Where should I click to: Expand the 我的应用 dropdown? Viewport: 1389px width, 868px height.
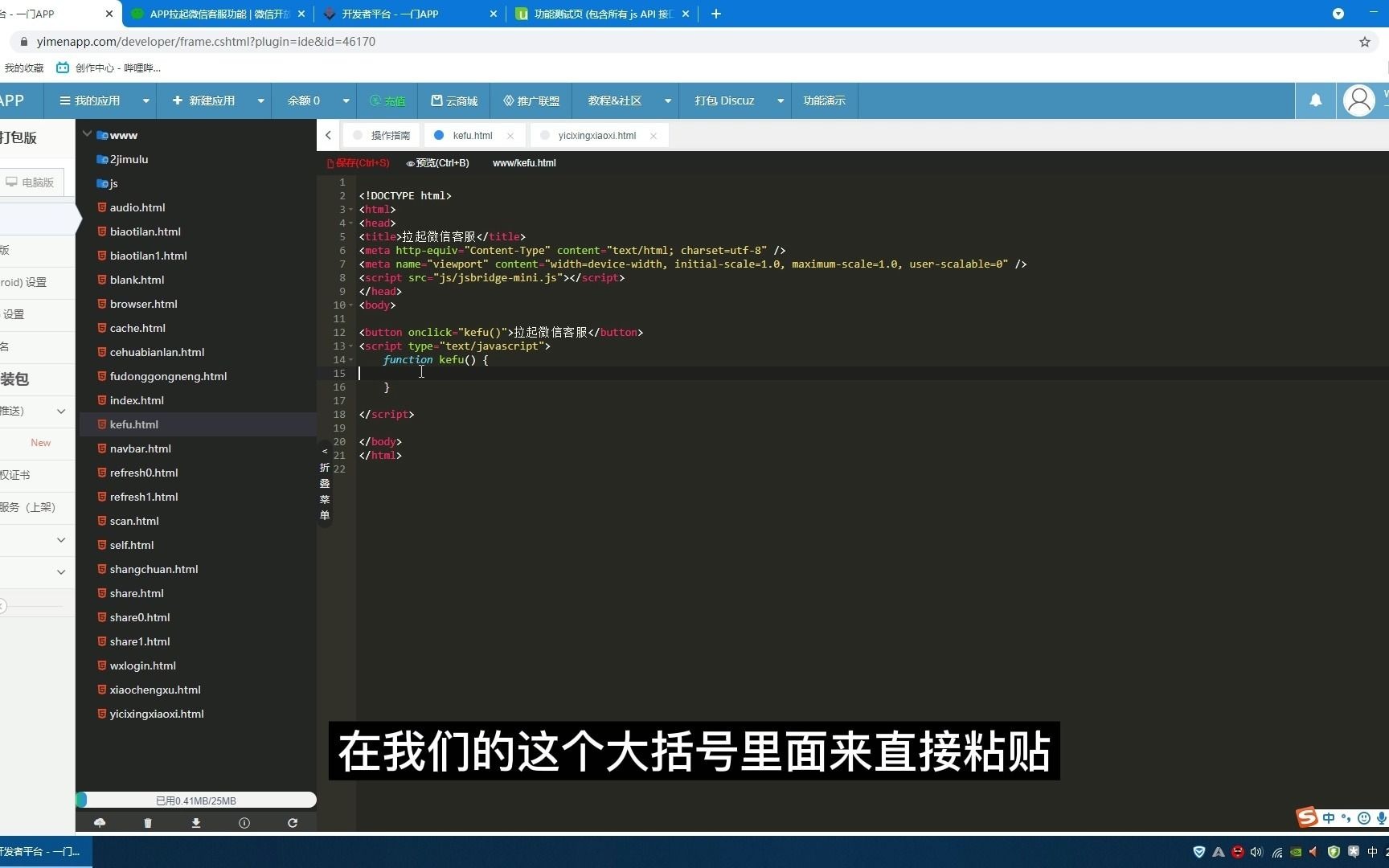[145, 100]
